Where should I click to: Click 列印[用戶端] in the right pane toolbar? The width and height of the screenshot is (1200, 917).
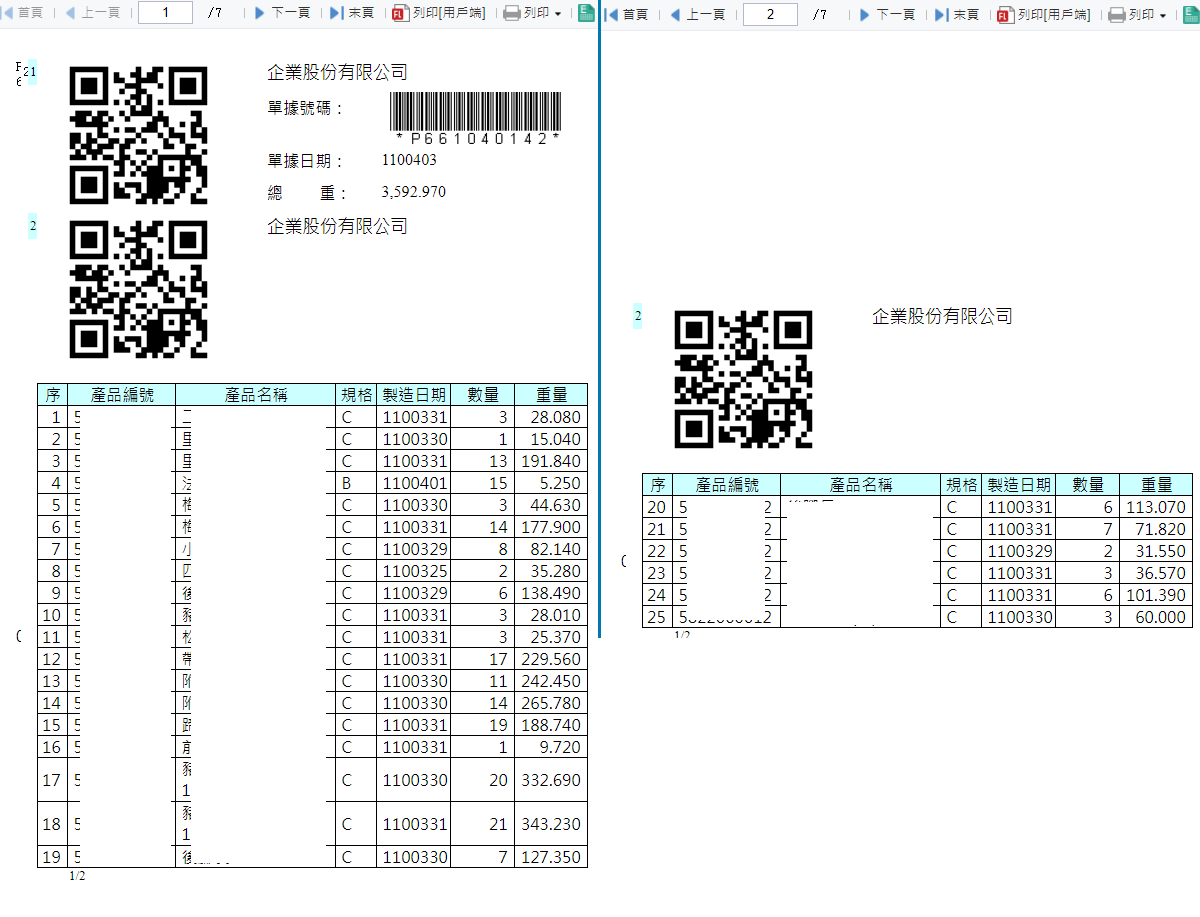click(x=1044, y=14)
